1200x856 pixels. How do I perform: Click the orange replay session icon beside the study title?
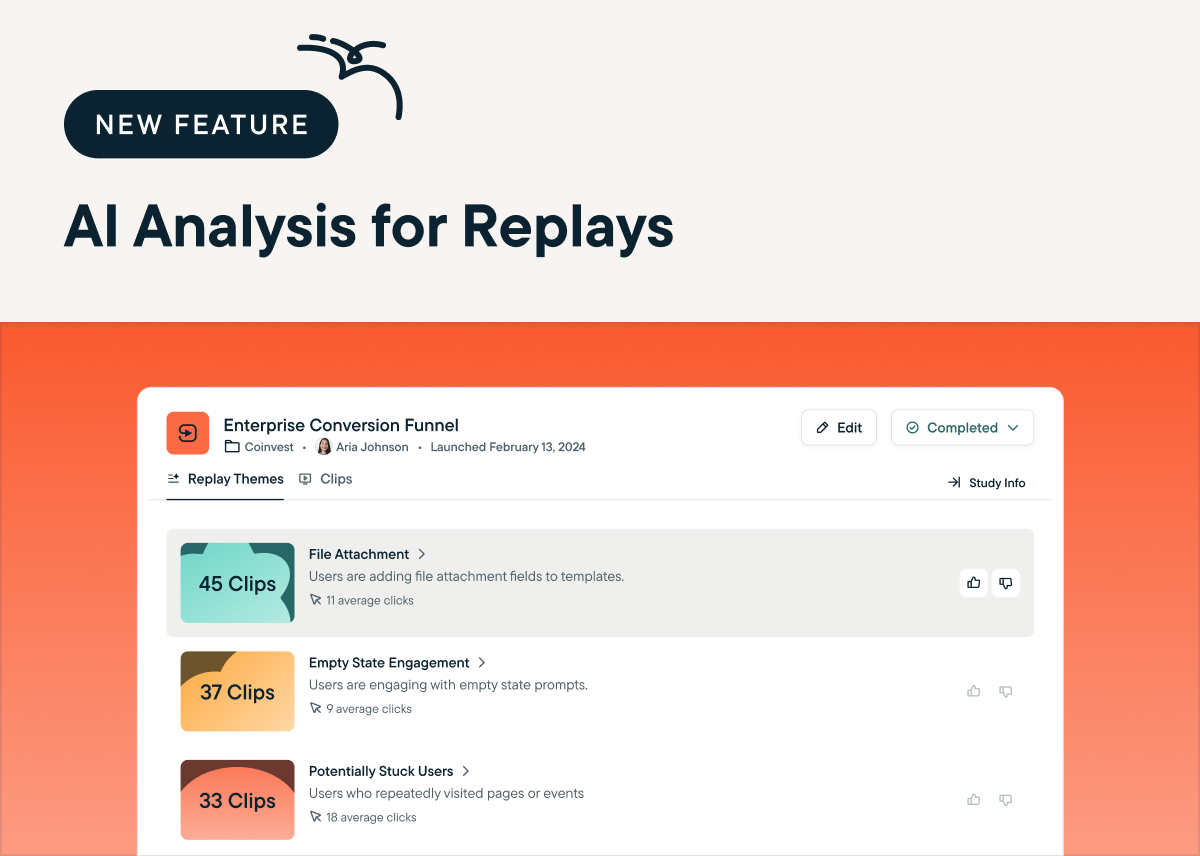(x=187, y=433)
